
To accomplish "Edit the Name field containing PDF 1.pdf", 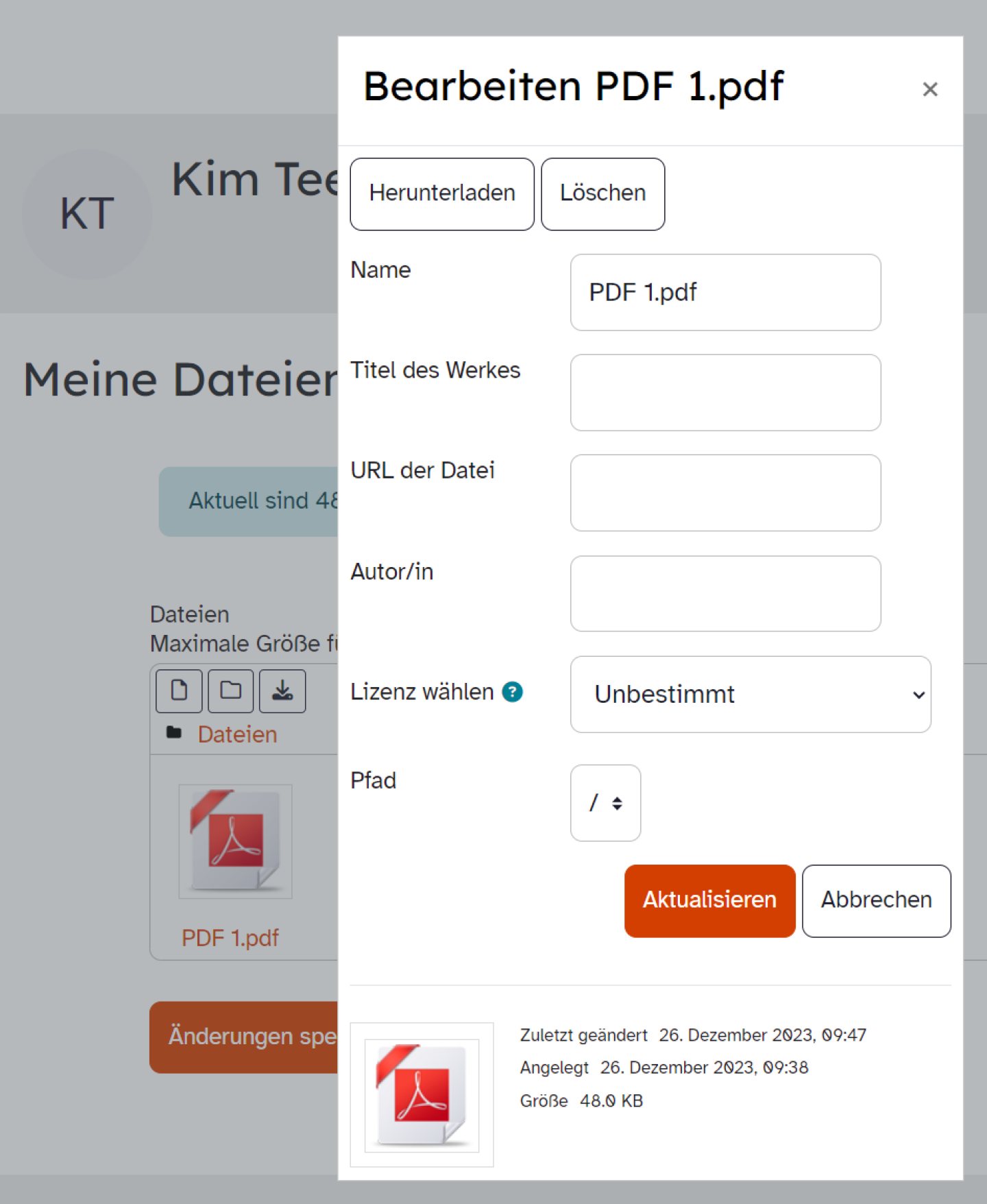I will [x=724, y=292].
